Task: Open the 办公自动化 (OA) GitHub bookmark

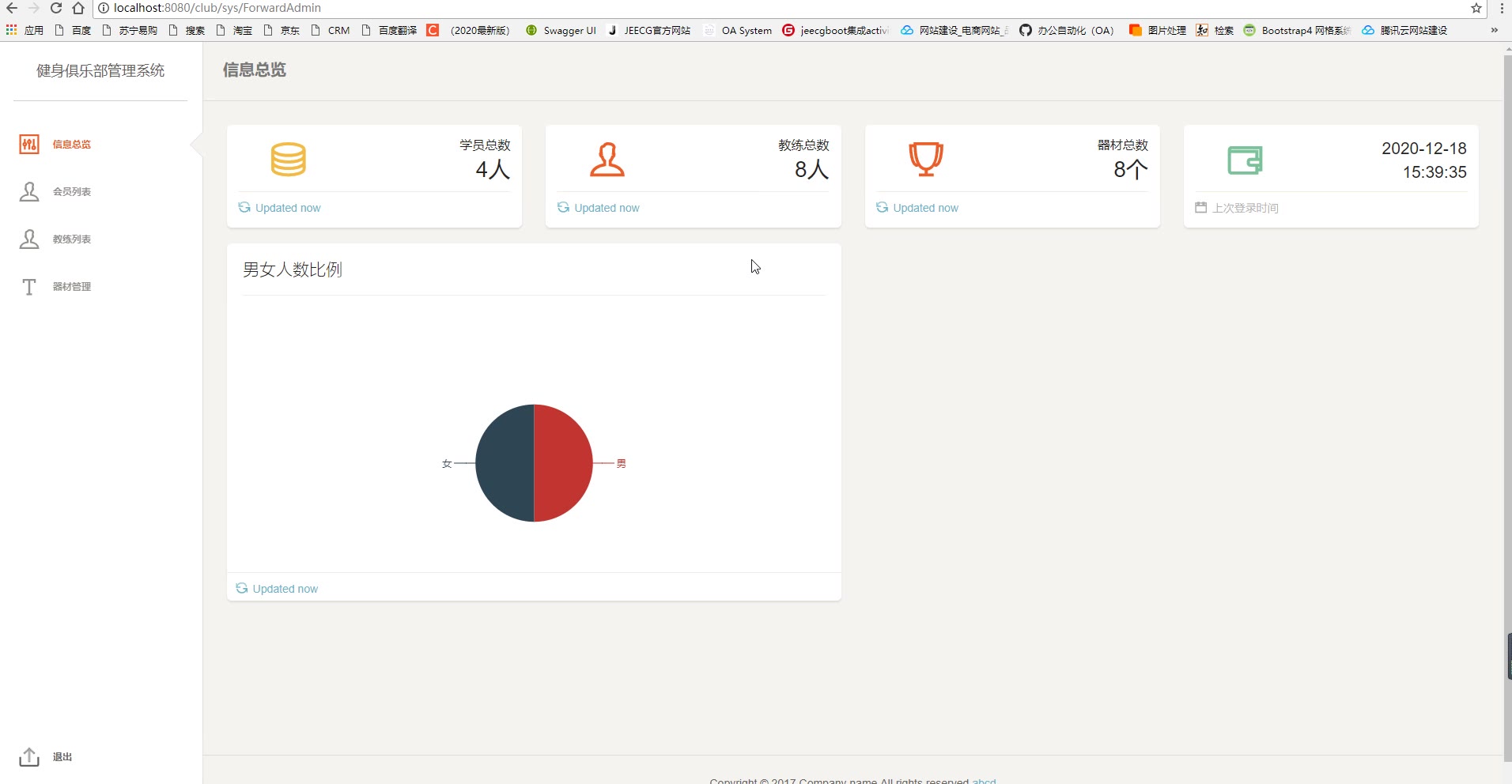Action: pyautogui.click(x=1067, y=30)
